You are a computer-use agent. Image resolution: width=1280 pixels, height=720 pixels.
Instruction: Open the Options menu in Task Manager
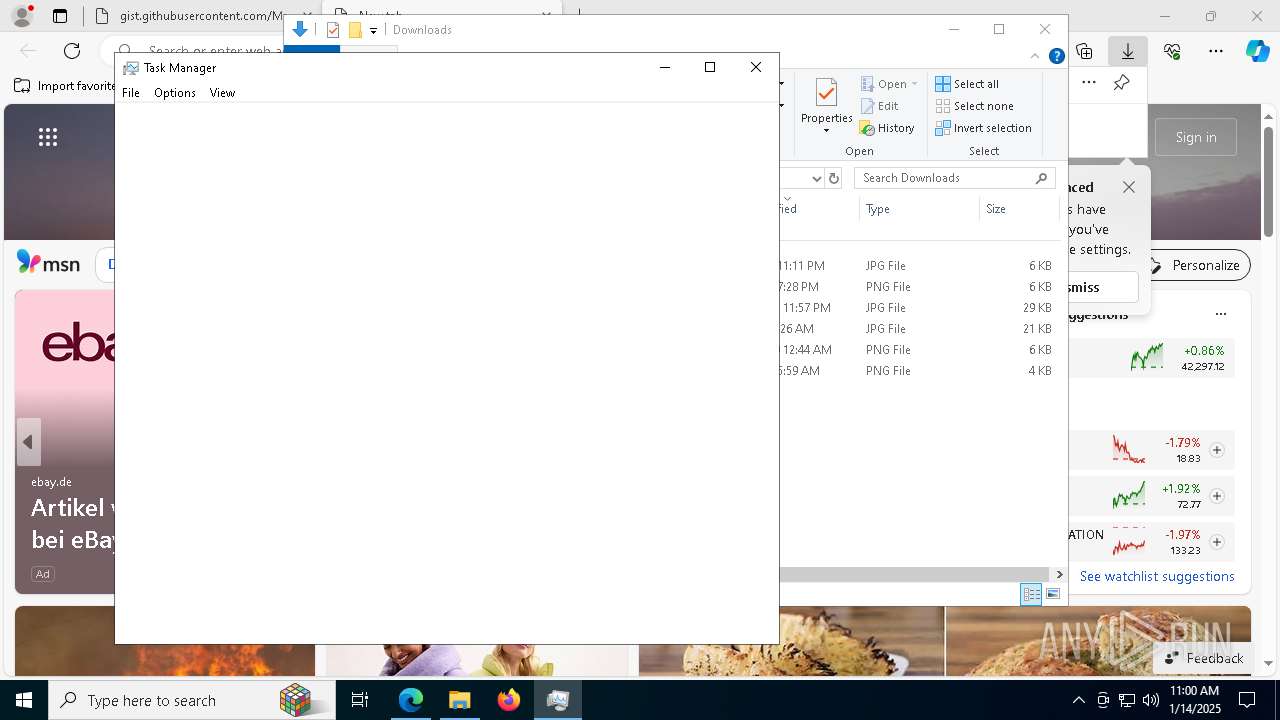click(x=175, y=93)
